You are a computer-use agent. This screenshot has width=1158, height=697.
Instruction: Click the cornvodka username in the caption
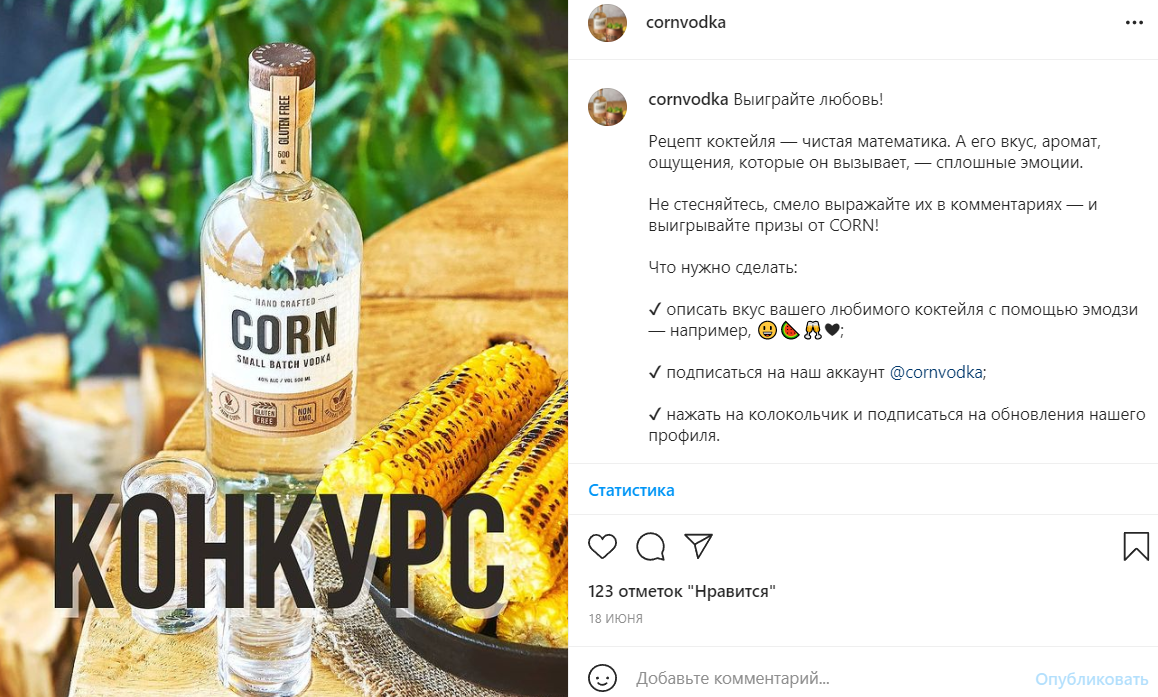[688, 99]
